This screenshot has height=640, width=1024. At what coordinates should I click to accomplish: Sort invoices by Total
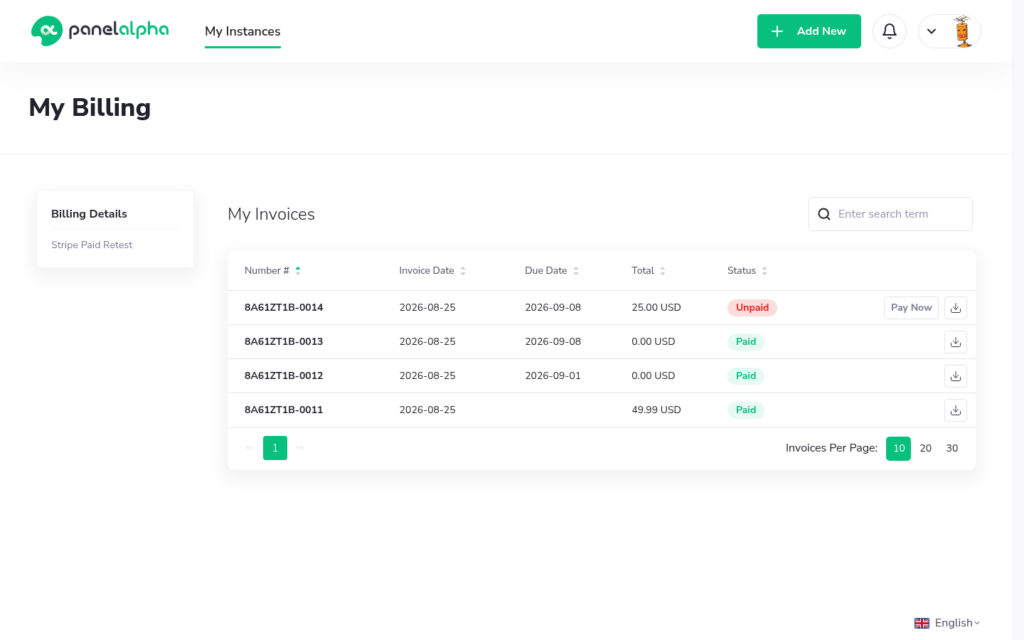pos(648,270)
